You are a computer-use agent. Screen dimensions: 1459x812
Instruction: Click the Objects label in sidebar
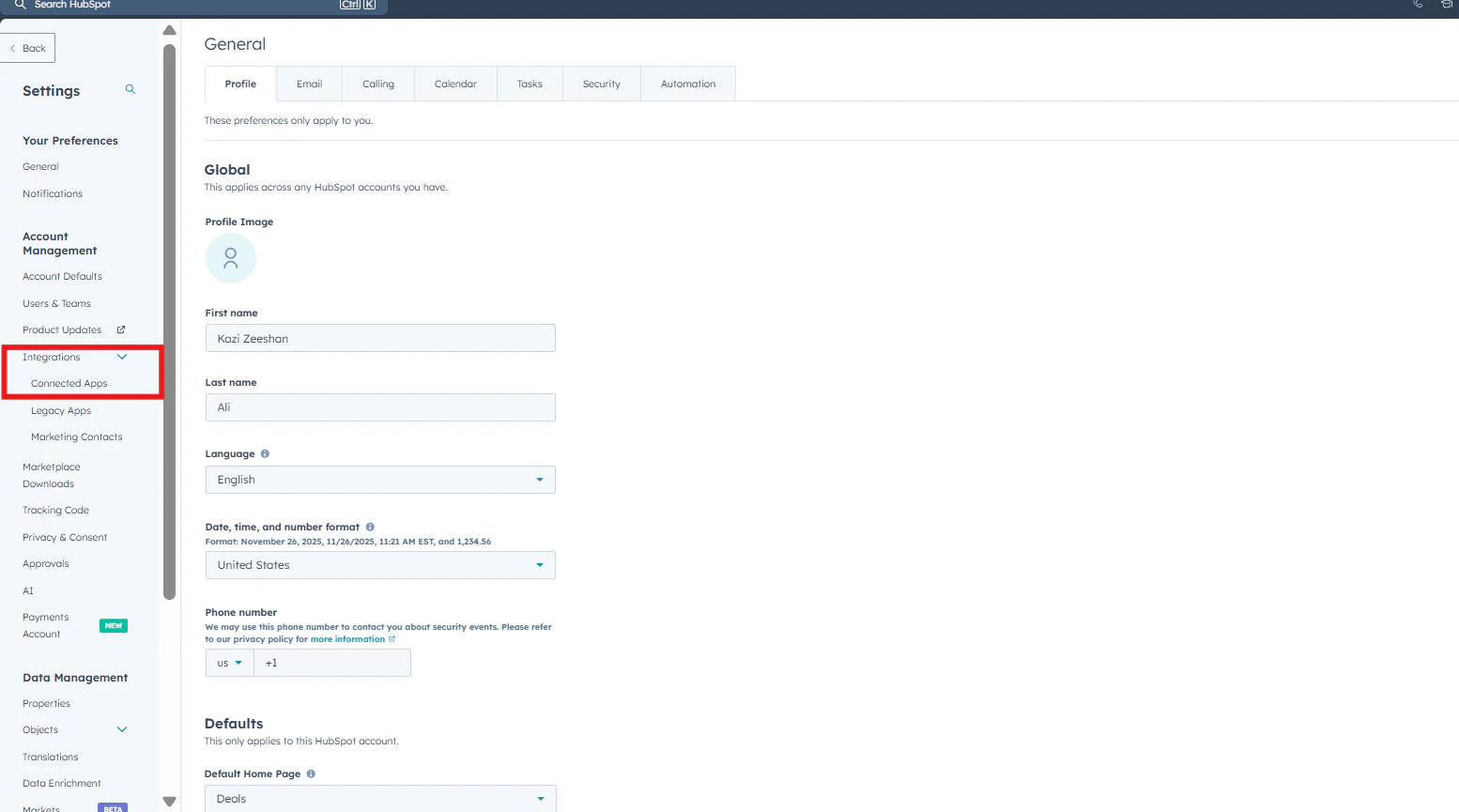tap(40, 729)
